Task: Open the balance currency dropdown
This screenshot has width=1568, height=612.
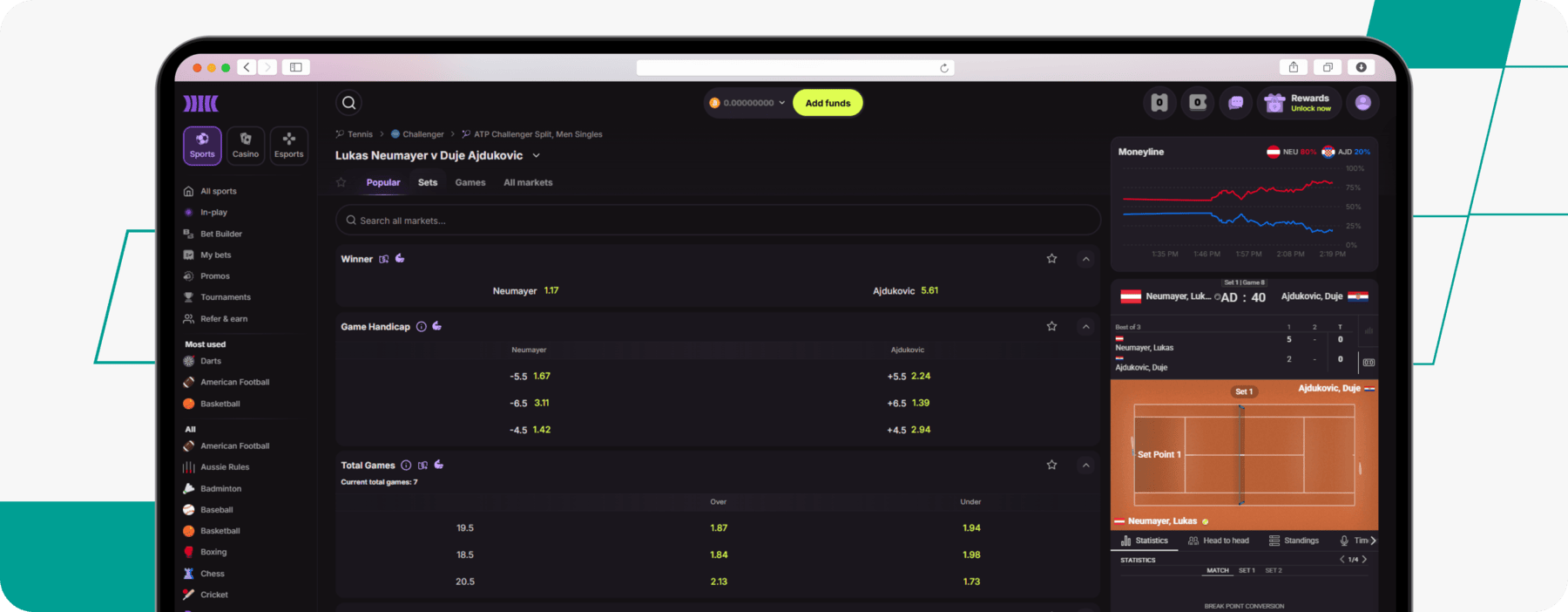Action: click(747, 103)
